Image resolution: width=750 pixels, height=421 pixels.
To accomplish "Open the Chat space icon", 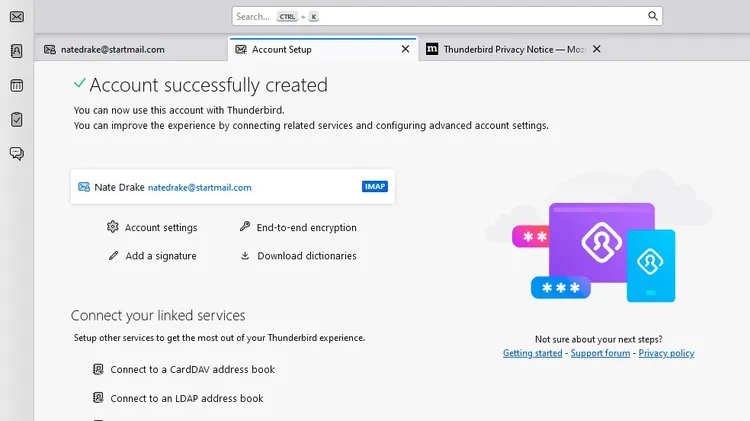I will [x=17, y=154].
